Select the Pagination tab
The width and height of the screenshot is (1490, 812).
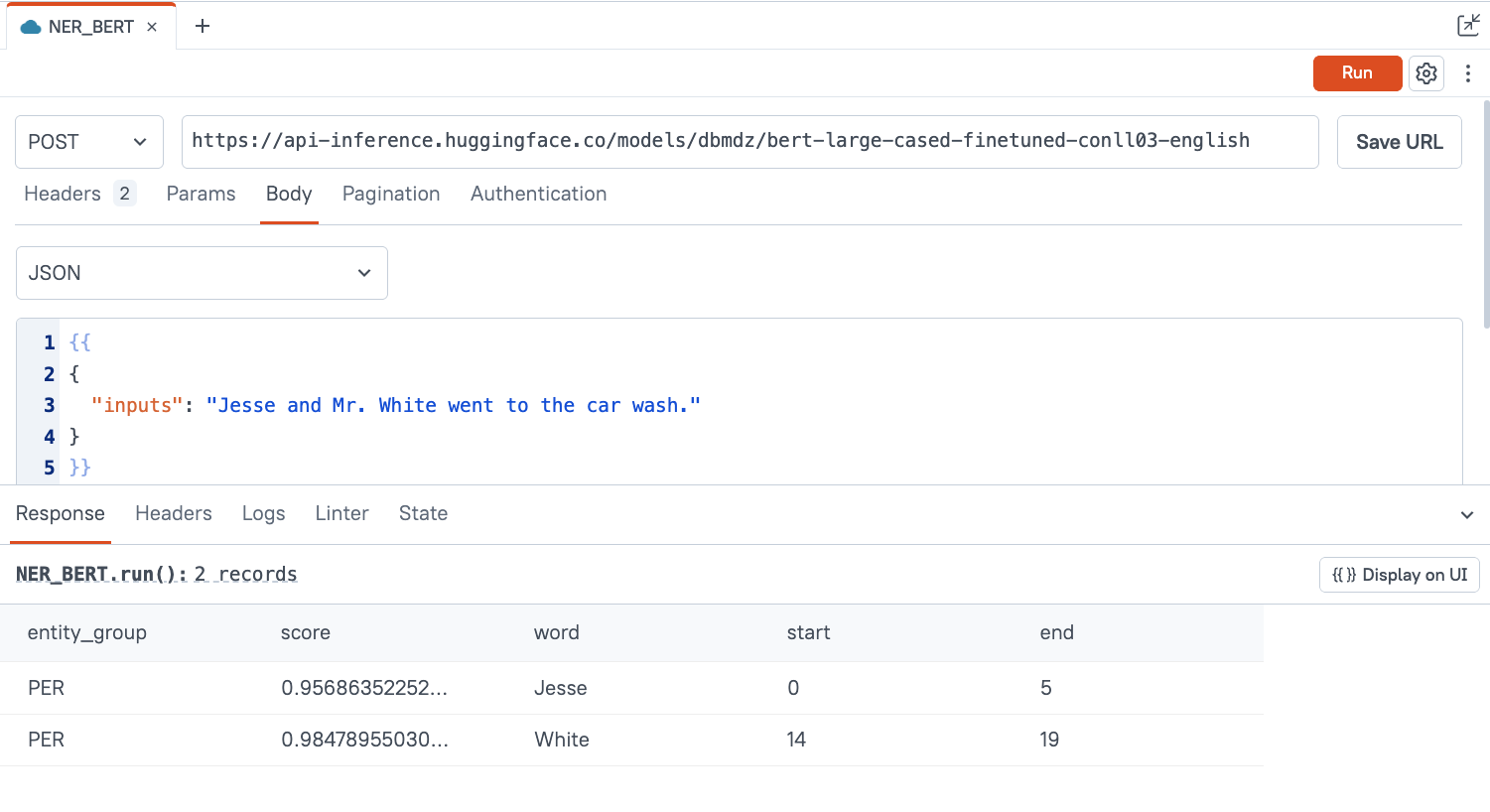point(390,195)
